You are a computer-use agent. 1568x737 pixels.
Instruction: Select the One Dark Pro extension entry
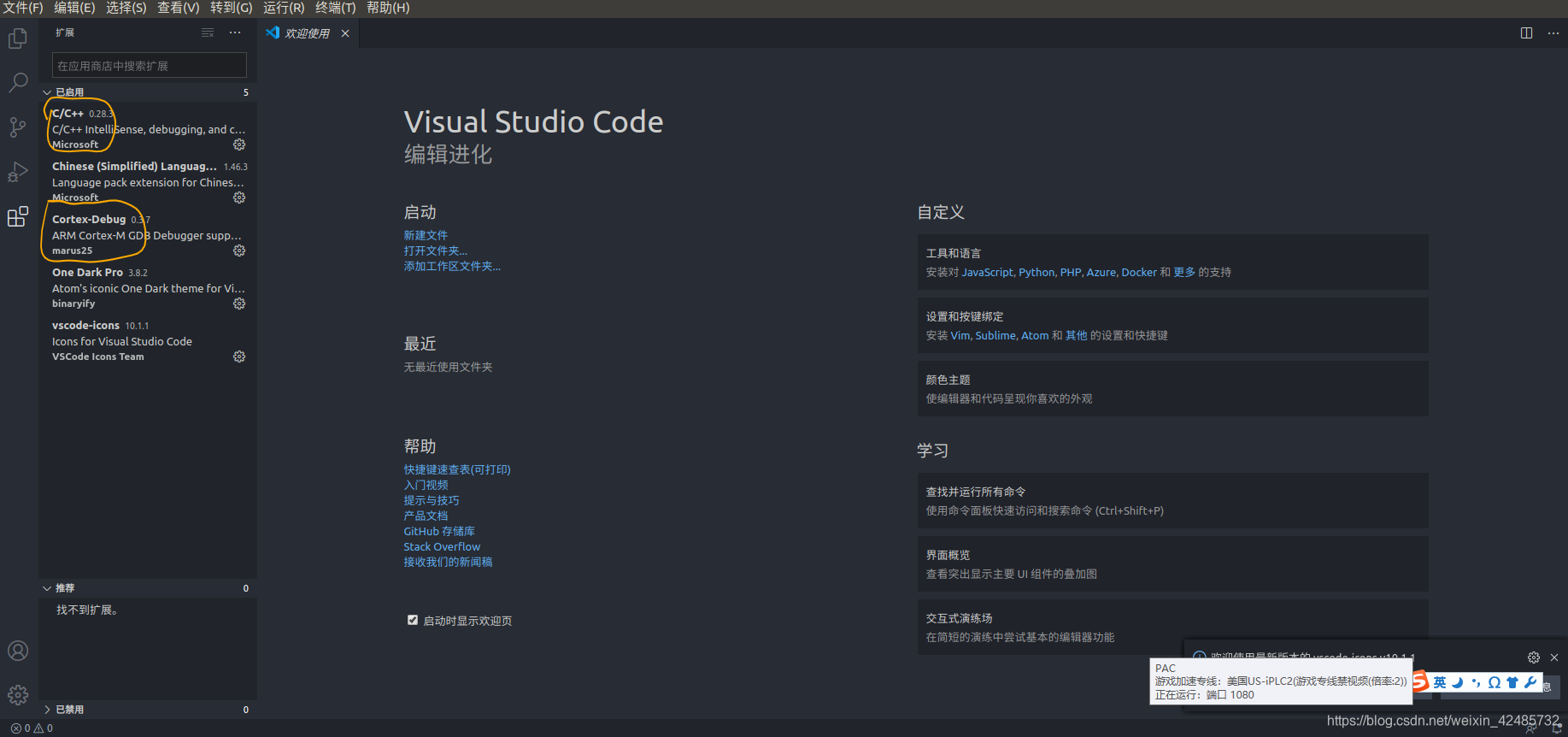click(148, 287)
